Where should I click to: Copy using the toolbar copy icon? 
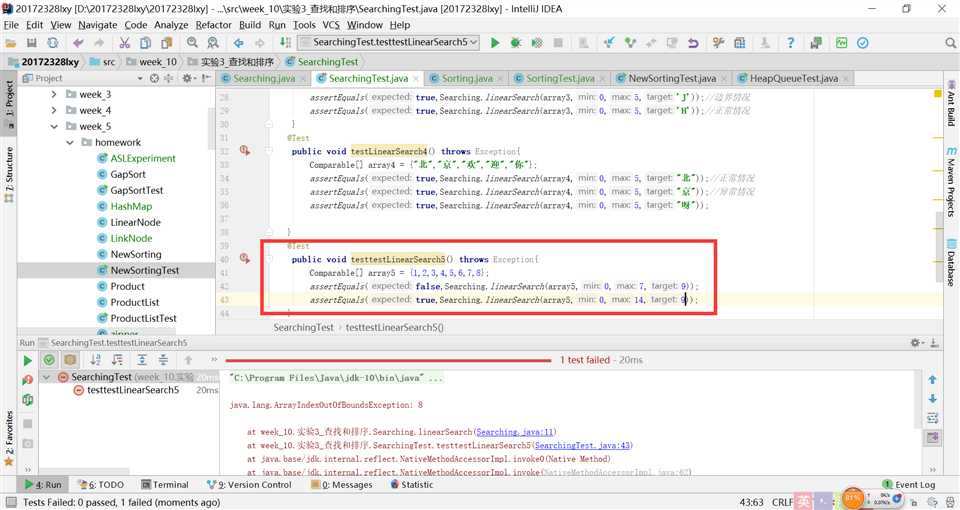click(x=145, y=43)
